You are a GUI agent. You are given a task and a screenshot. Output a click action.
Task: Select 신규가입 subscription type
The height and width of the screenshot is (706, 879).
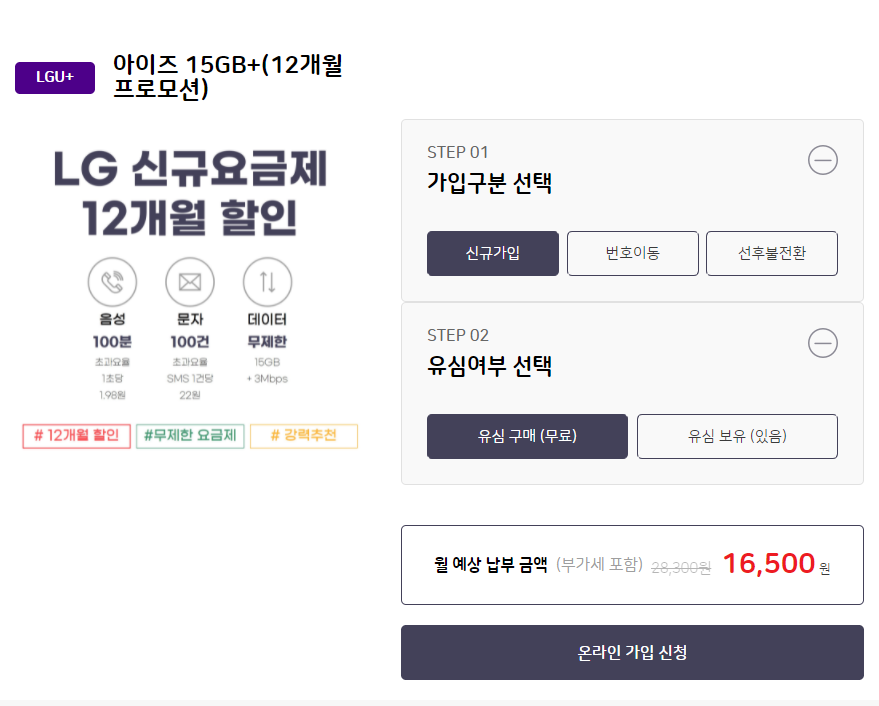pos(492,253)
